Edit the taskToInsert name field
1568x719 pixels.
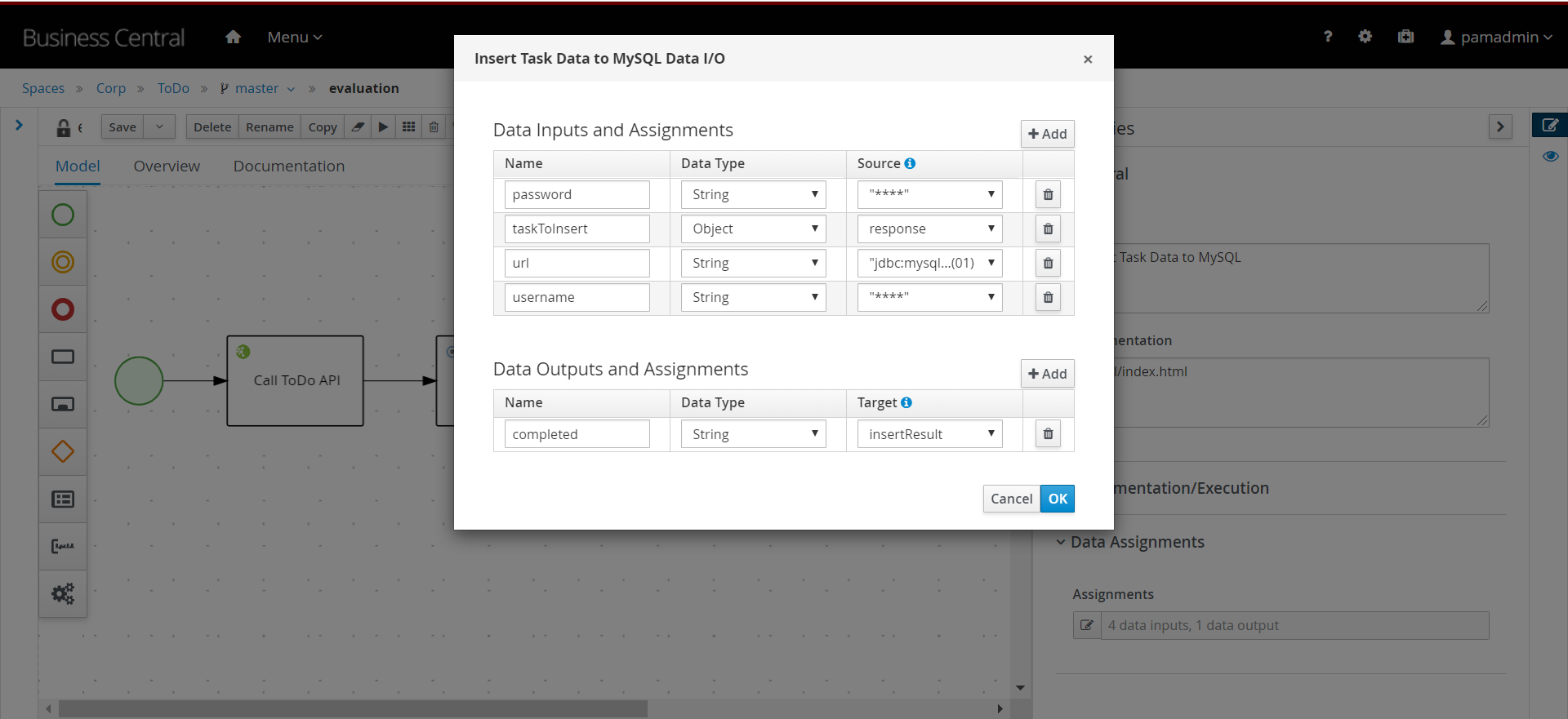577,229
